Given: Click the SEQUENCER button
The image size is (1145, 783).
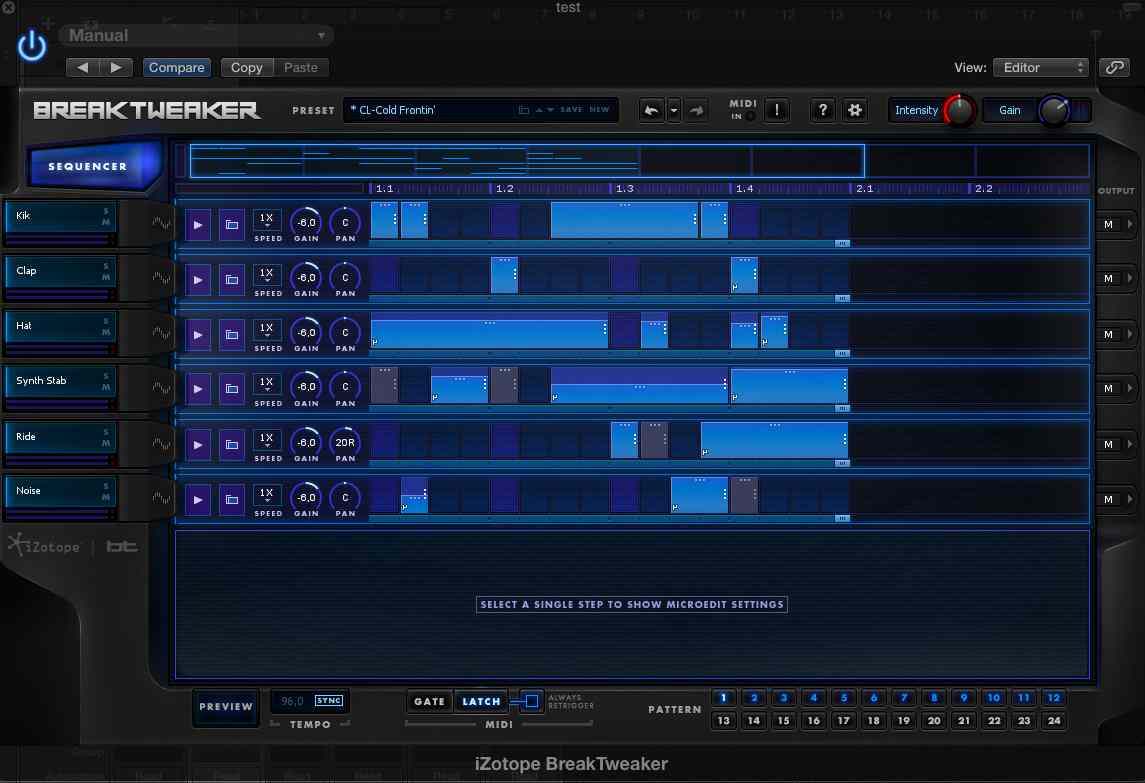Looking at the screenshot, I should tap(93, 166).
